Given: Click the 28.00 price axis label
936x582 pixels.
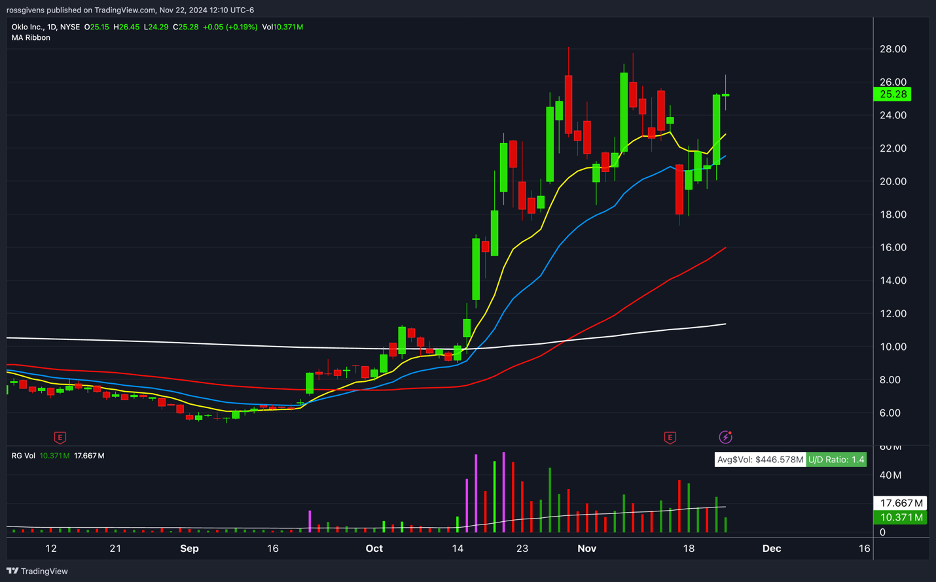Looking at the screenshot, I should tap(893, 49).
